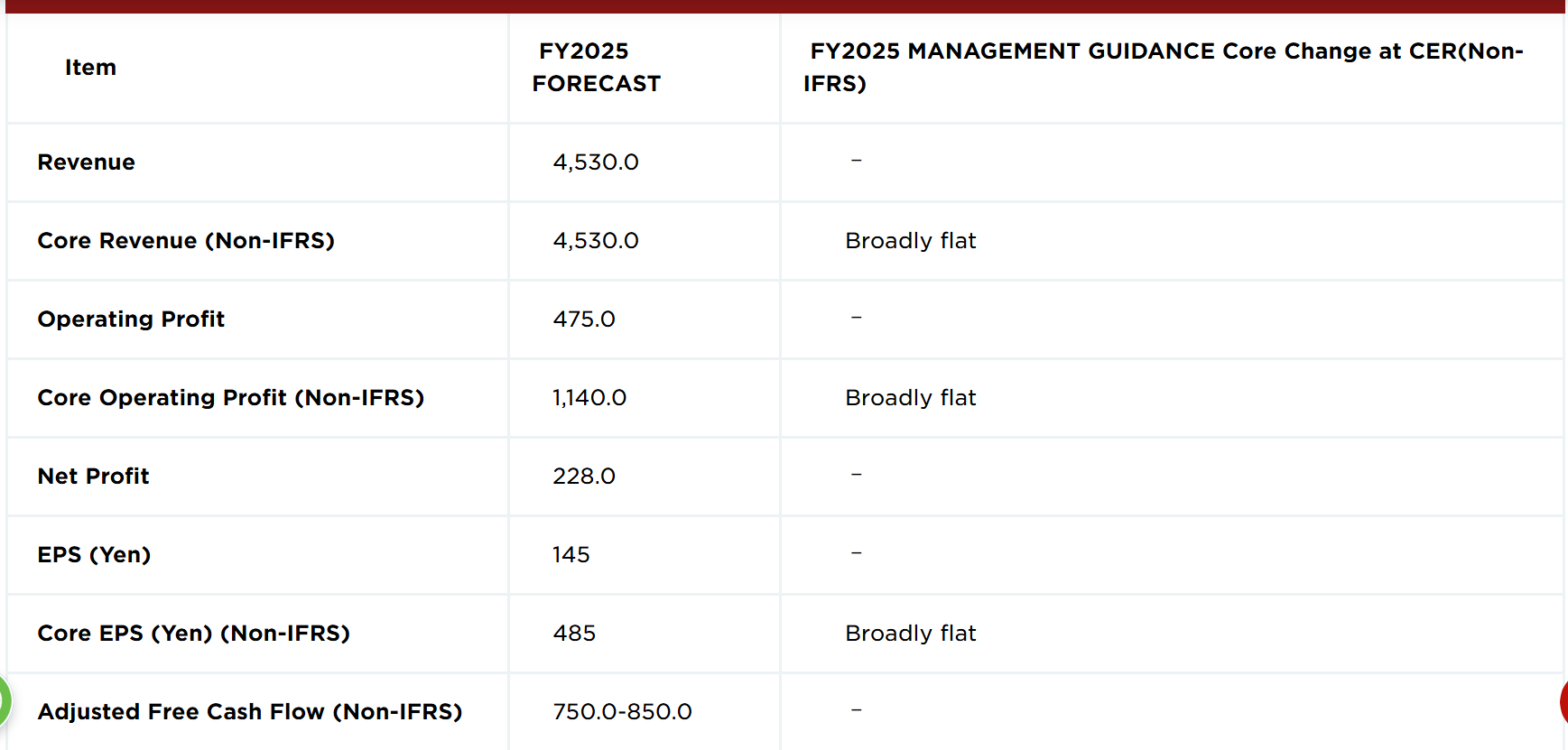Click the Operating Profit row label

pyautogui.click(x=131, y=319)
